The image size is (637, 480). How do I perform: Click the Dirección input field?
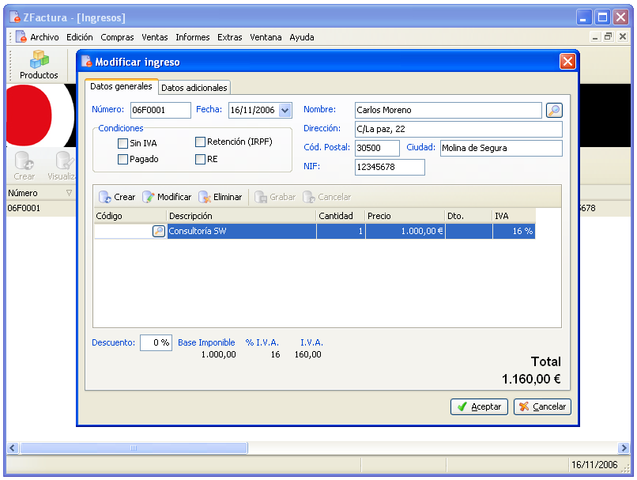459,129
